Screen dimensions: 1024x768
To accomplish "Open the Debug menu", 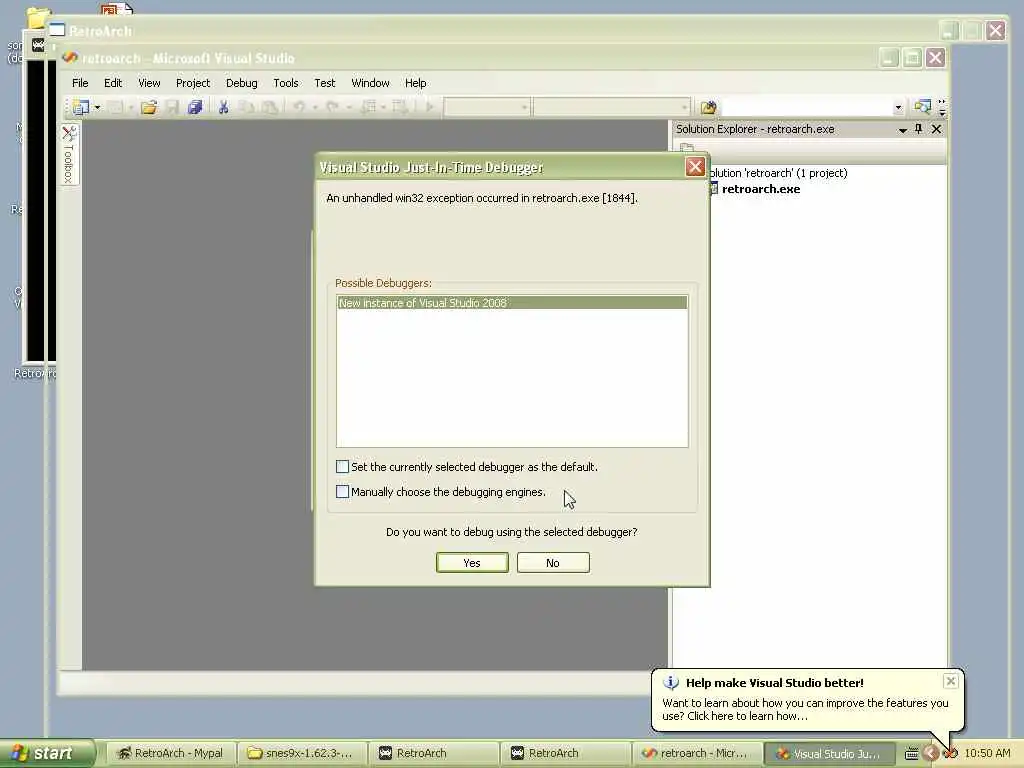I will click(x=242, y=83).
